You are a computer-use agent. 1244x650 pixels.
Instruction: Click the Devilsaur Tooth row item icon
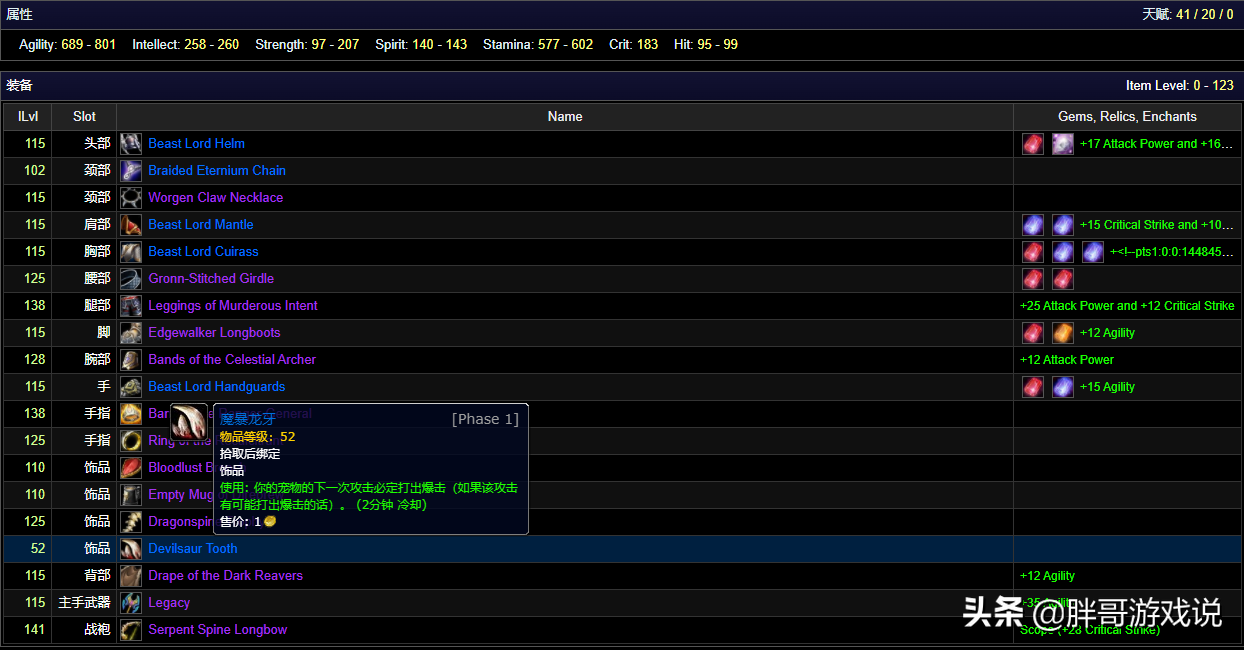pos(131,549)
